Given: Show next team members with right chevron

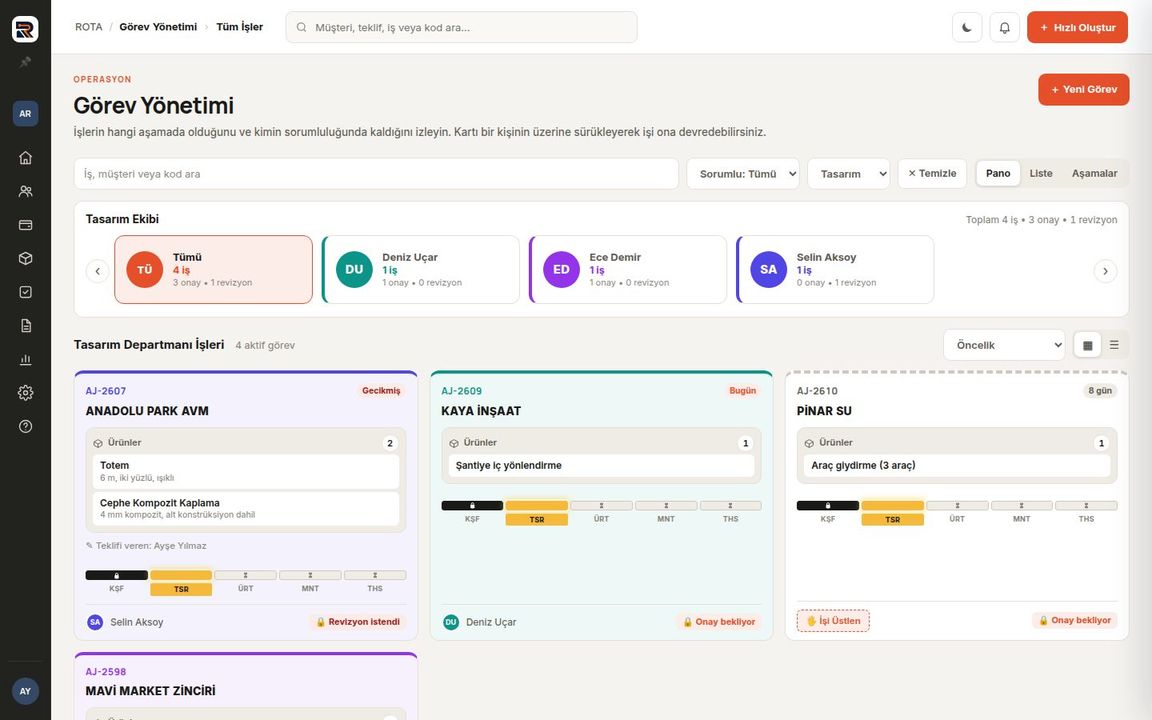Looking at the screenshot, I should pyautogui.click(x=1105, y=271).
